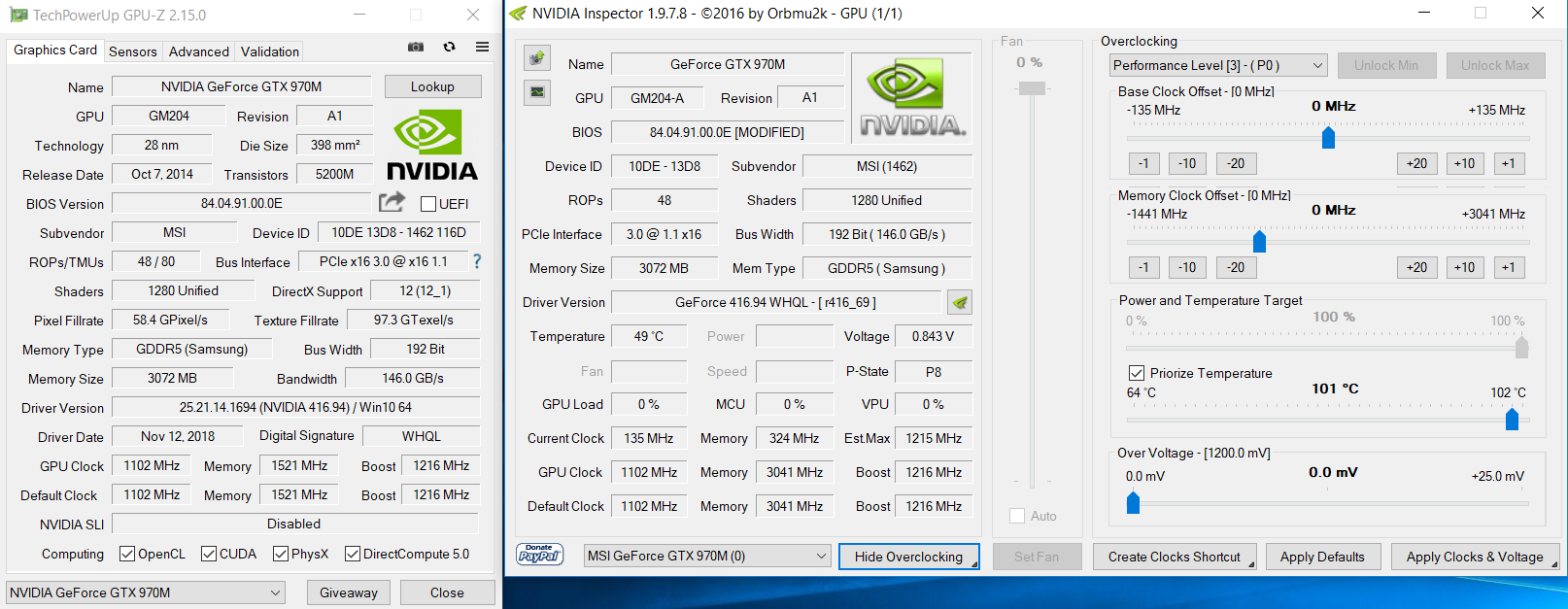This screenshot has width=1568, height=609.
Task: Switch to the Sensors tab
Action: [133, 51]
